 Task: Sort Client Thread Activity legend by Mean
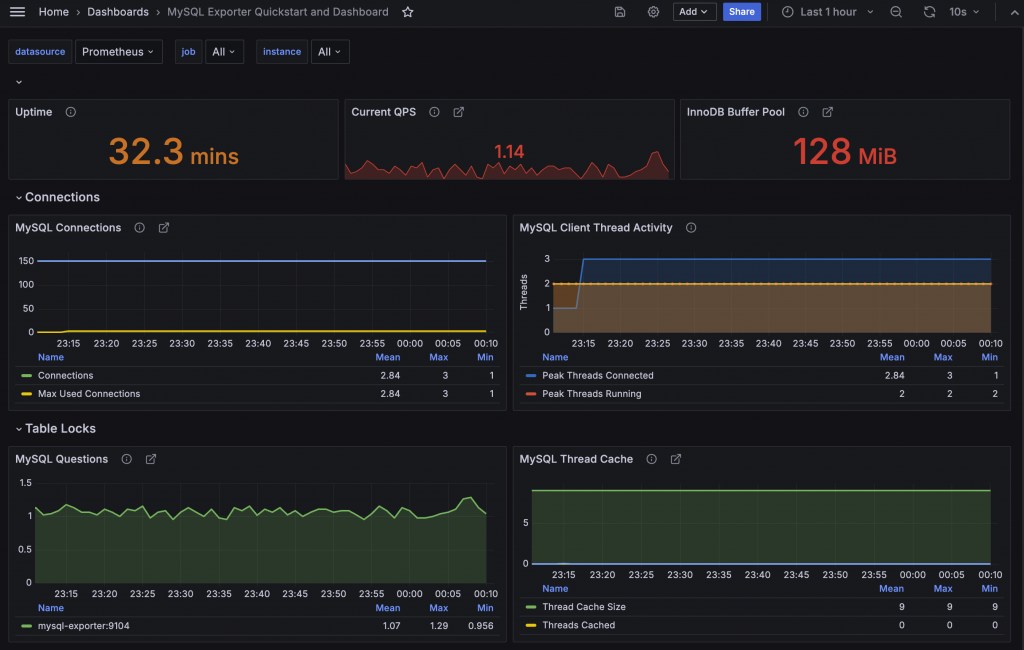[x=891, y=357]
